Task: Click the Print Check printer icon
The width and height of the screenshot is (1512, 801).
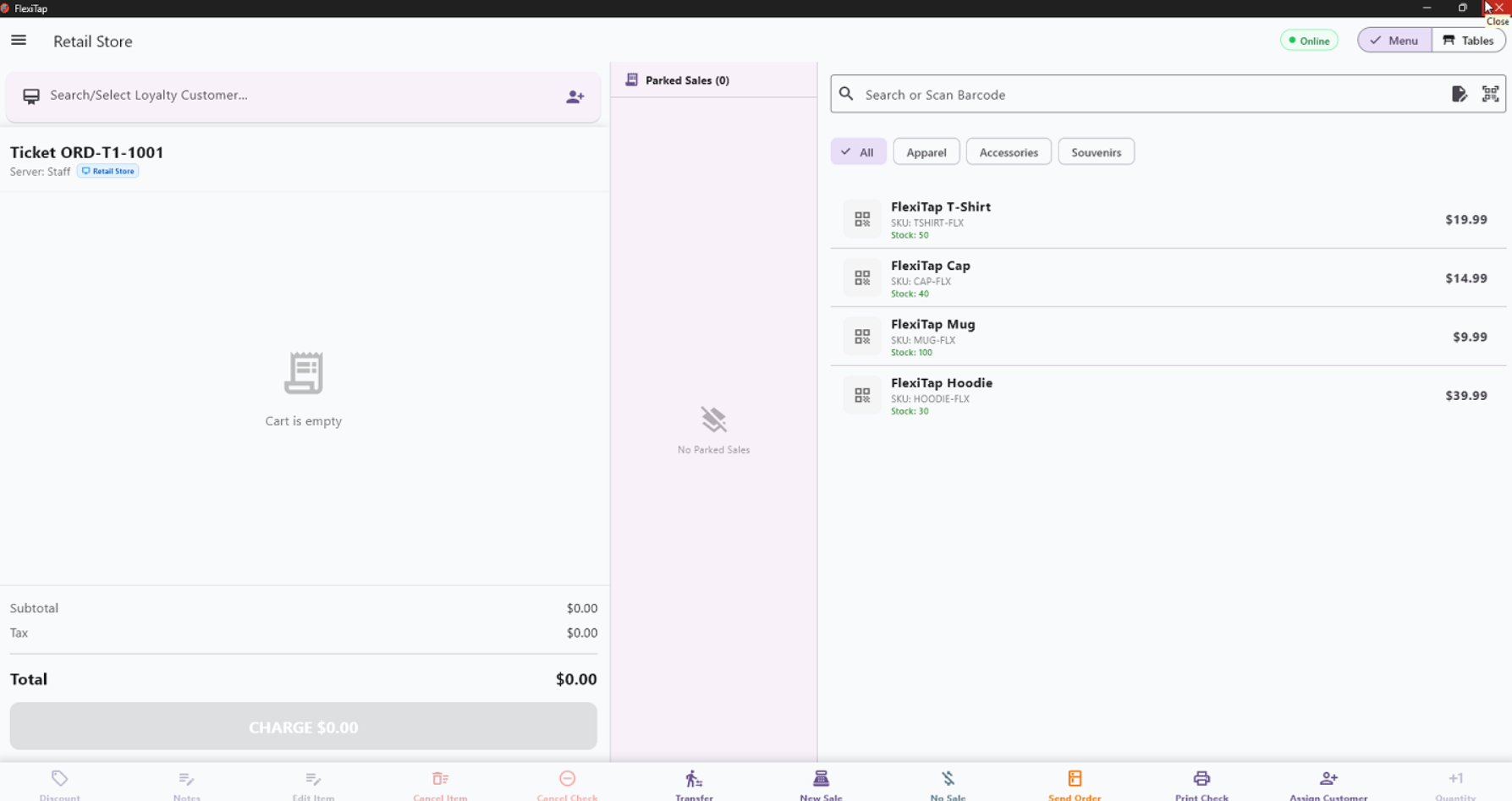Action: [1201, 778]
